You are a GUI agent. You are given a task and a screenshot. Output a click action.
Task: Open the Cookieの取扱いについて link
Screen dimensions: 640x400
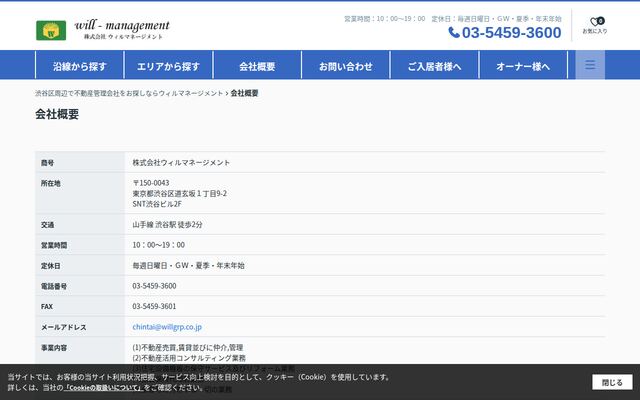[103, 387]
